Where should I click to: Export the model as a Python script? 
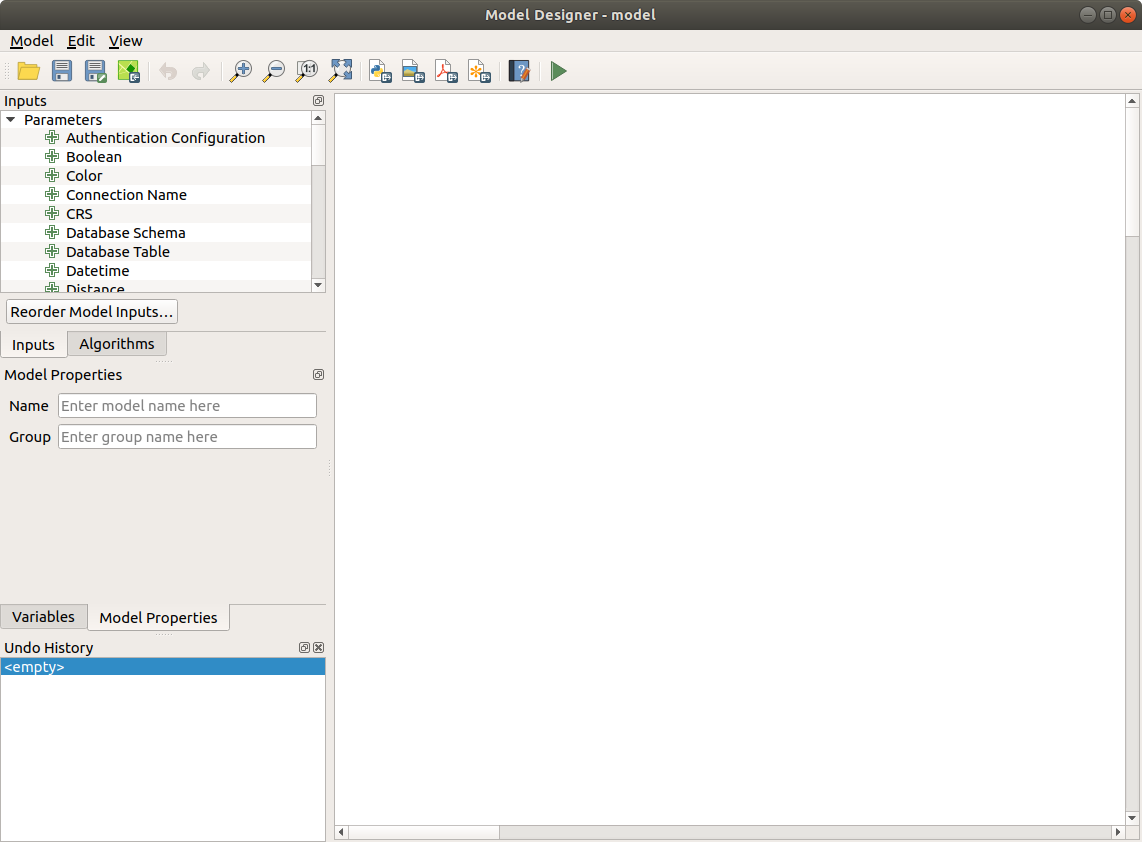coord(380,71)
